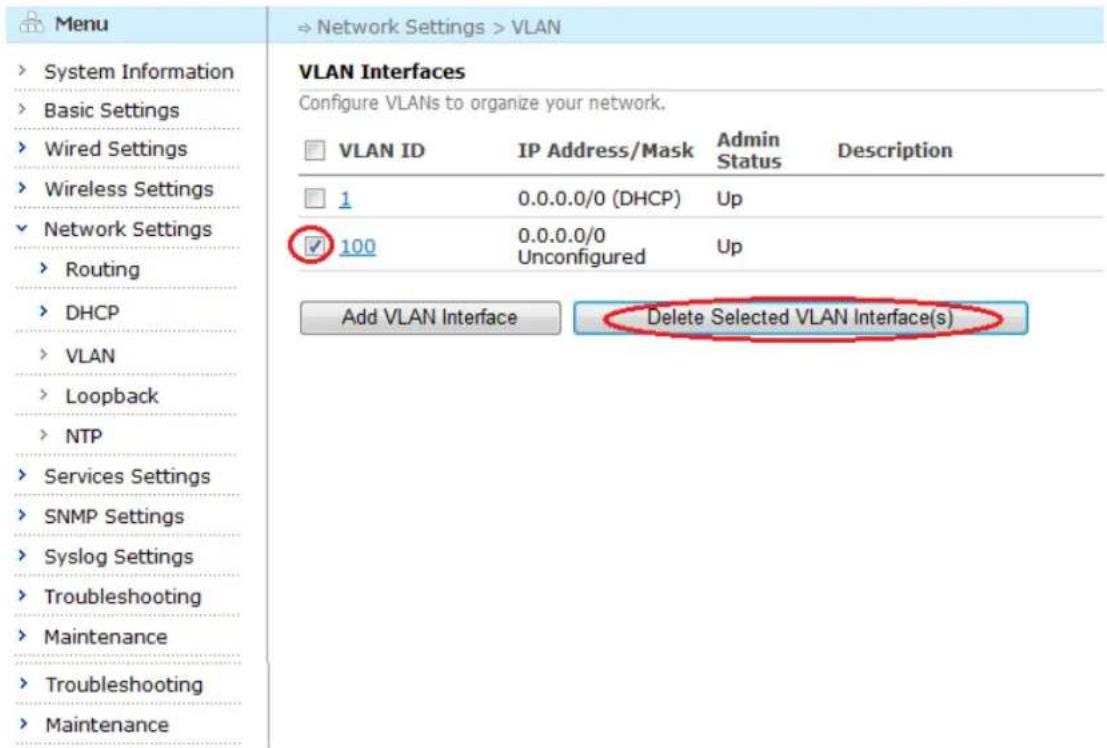Viewport: 1107px width, 748px height.
Task: Toggle the select-all VLAN header checkbox
Action: click(x=315, y=150)
